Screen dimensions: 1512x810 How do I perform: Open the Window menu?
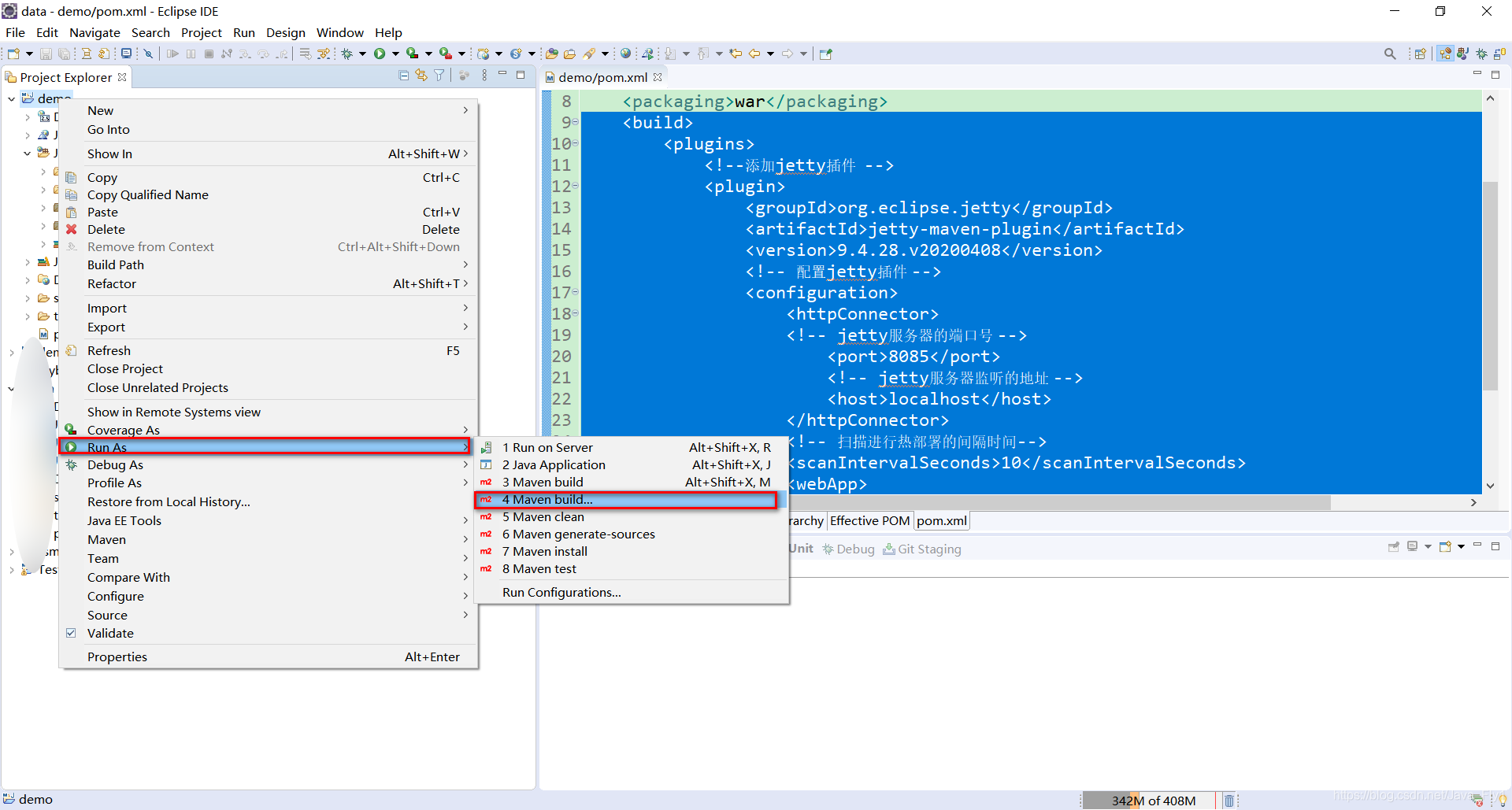click(339, 32)
